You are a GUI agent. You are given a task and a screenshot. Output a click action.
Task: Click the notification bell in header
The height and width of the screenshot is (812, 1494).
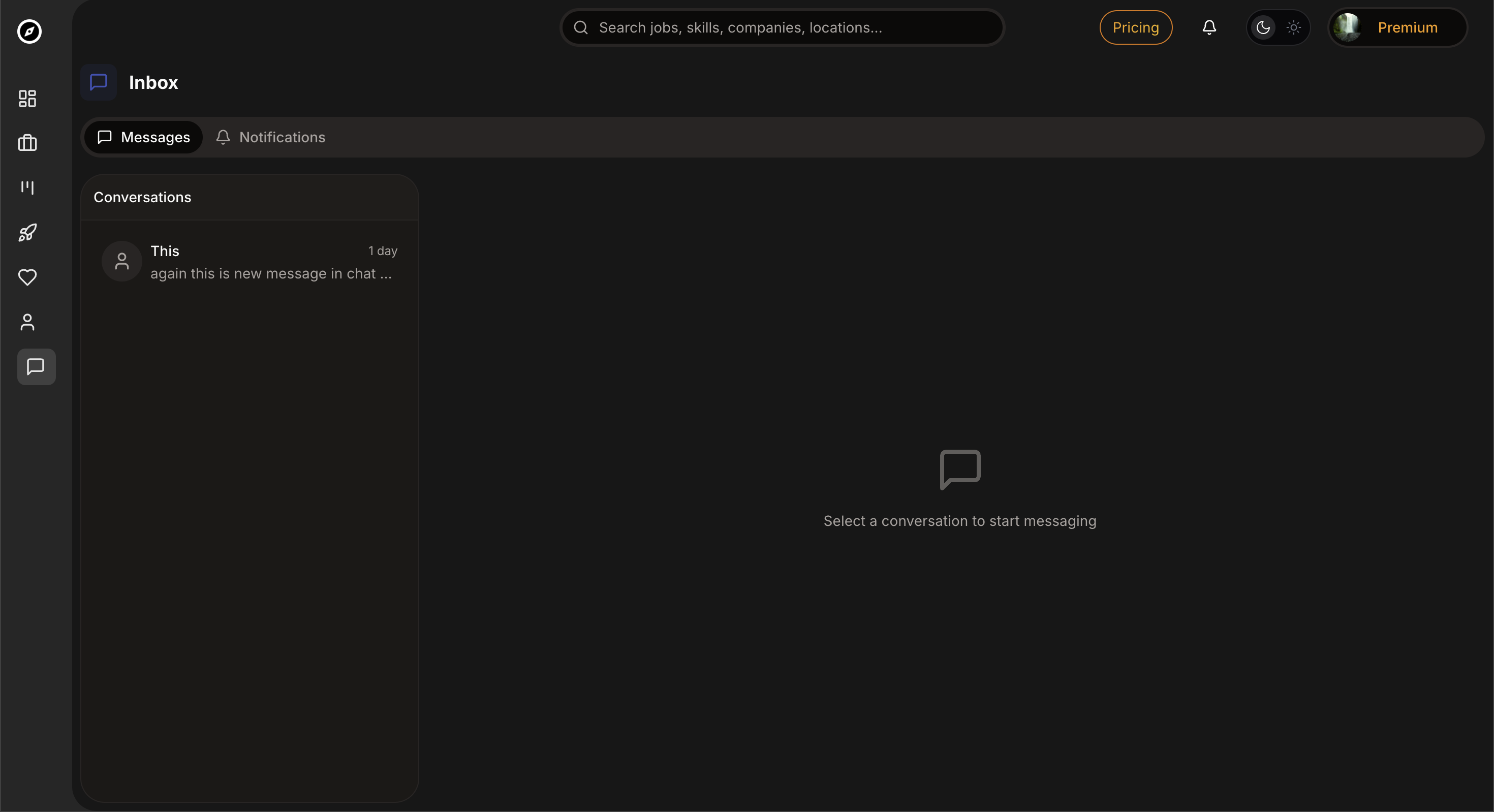coord(1208,27)
